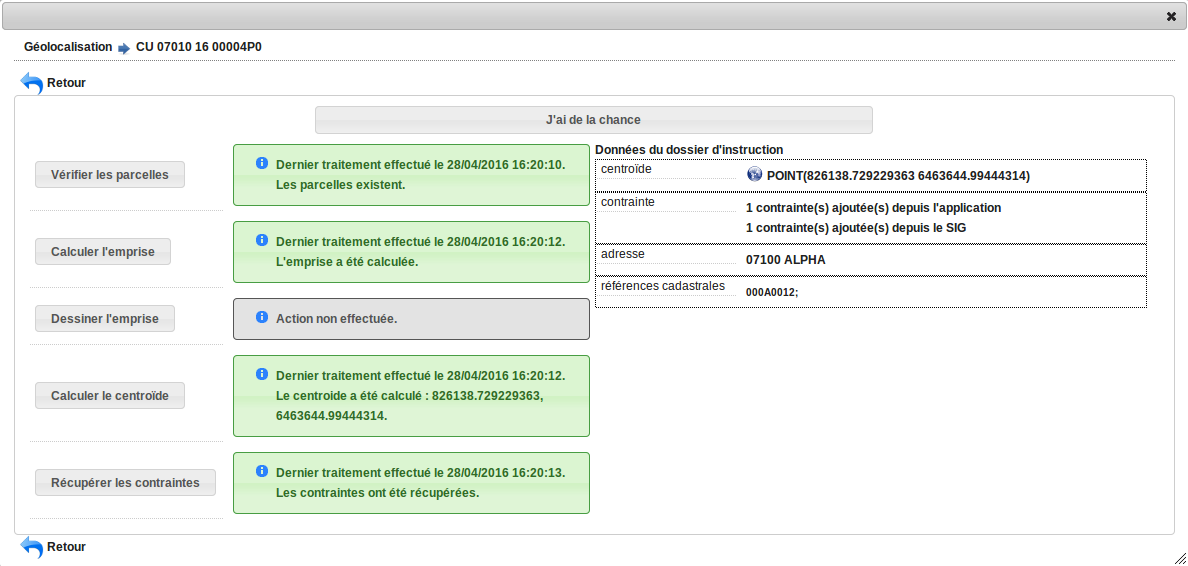Click info icon in contraintes récupérées message

[262, 471]
